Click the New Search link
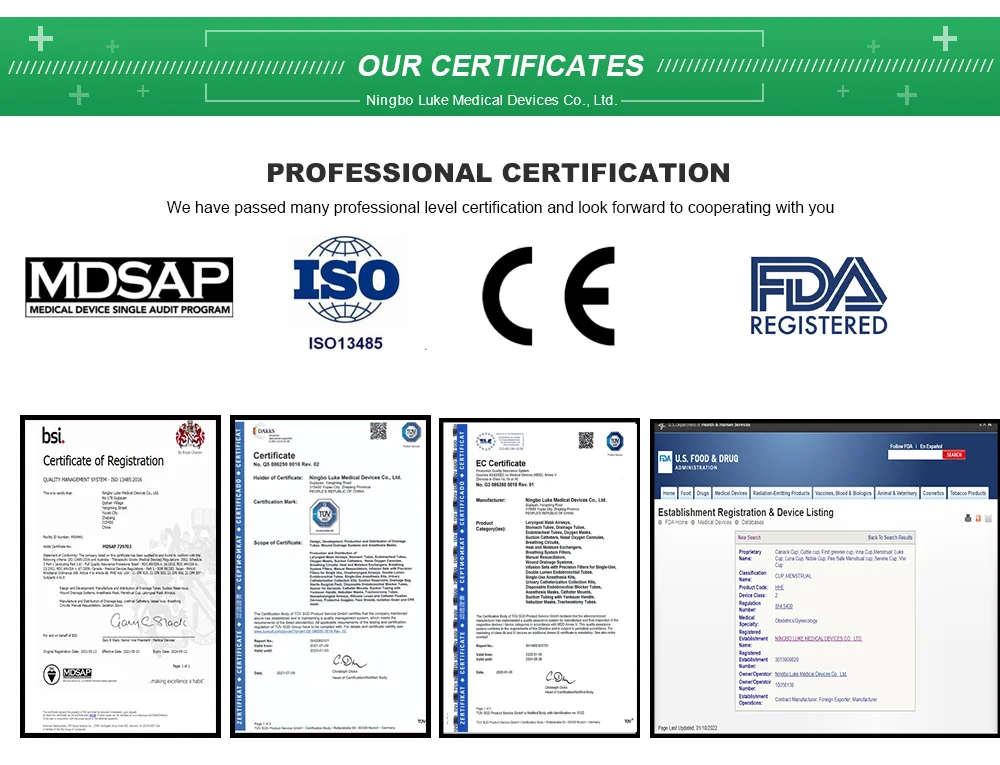Screen dimensions: 1000x765 (x=749, y=537)
